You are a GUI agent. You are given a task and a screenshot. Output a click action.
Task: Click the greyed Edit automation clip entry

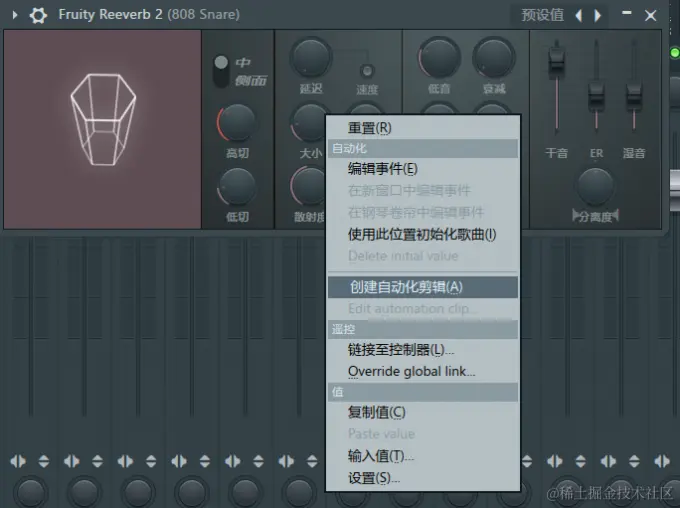click(423, 309)
